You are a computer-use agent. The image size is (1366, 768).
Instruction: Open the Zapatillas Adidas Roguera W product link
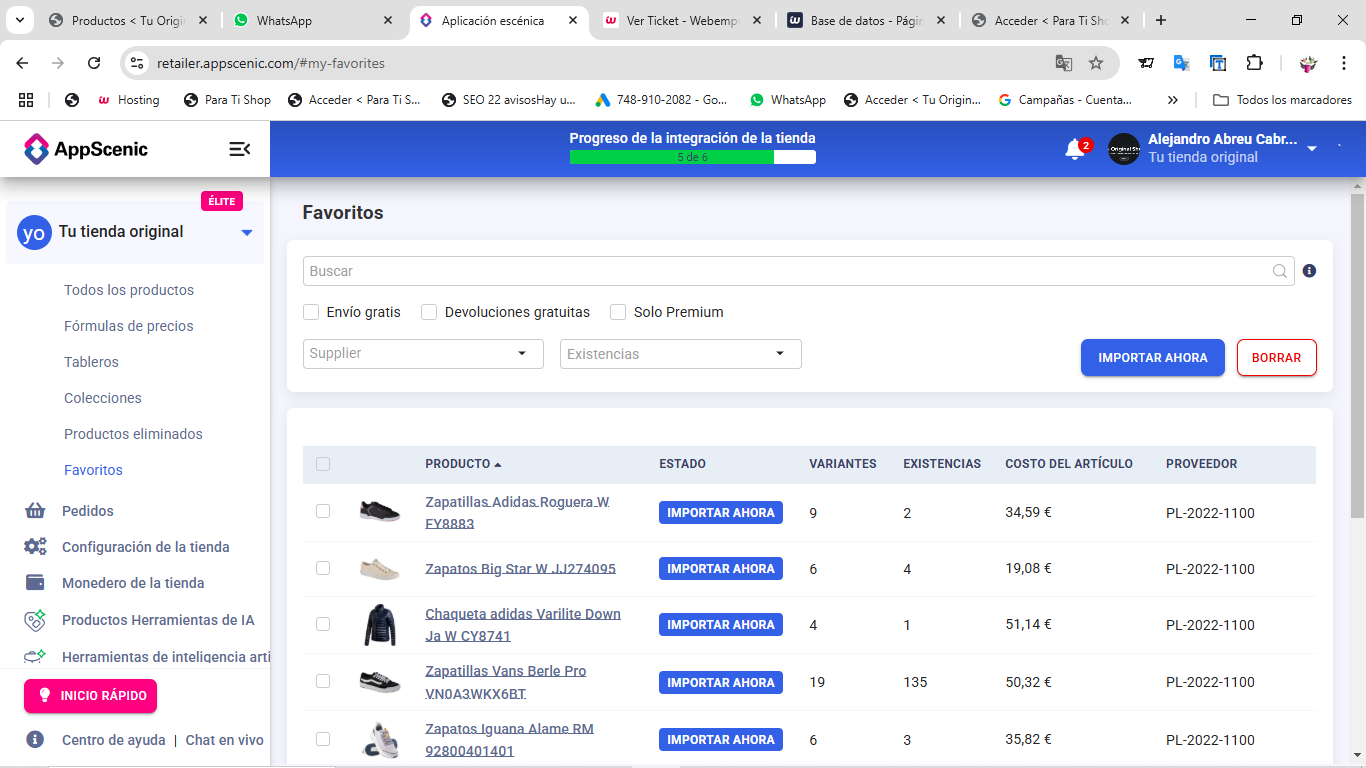pos(517,512)
